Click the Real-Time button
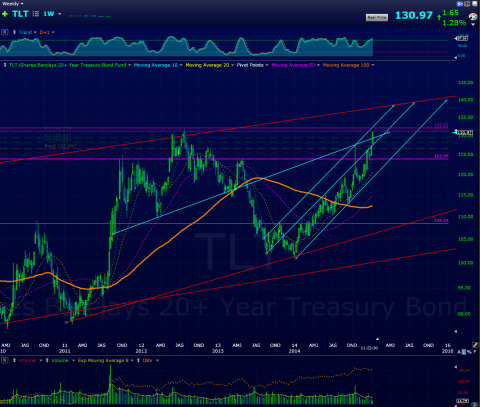Viewport: 480px width, 407px height. 377,17
